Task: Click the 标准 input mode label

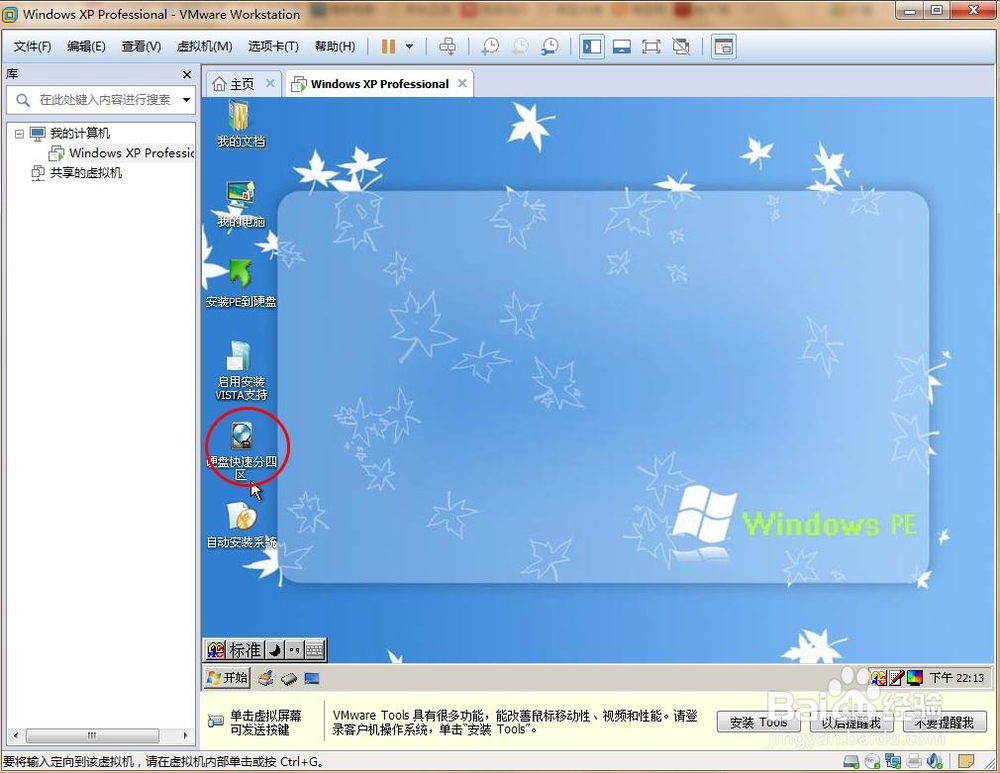Action: point(245,650)
